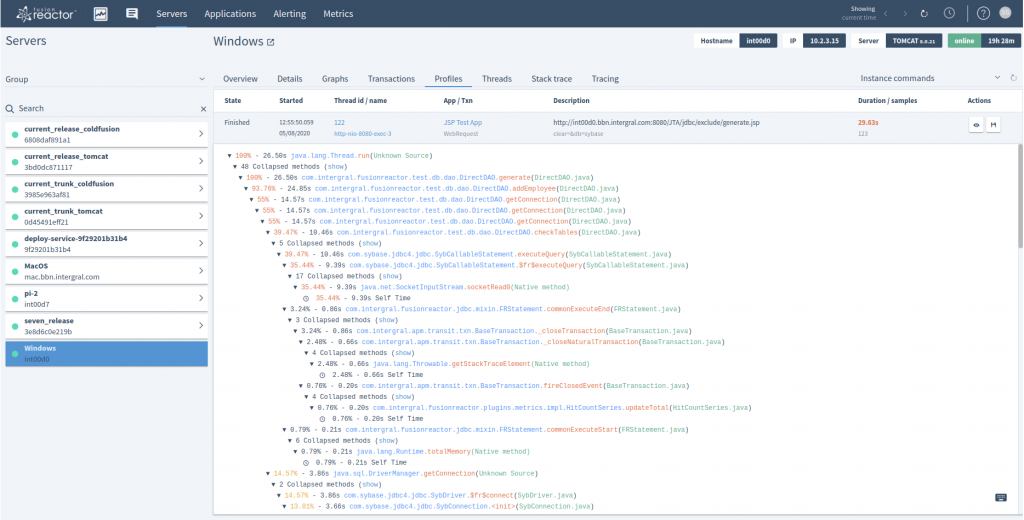This screenshot has height=520, width=1024.
Task: Switch to the Overview tab
Action: [240, 78]
